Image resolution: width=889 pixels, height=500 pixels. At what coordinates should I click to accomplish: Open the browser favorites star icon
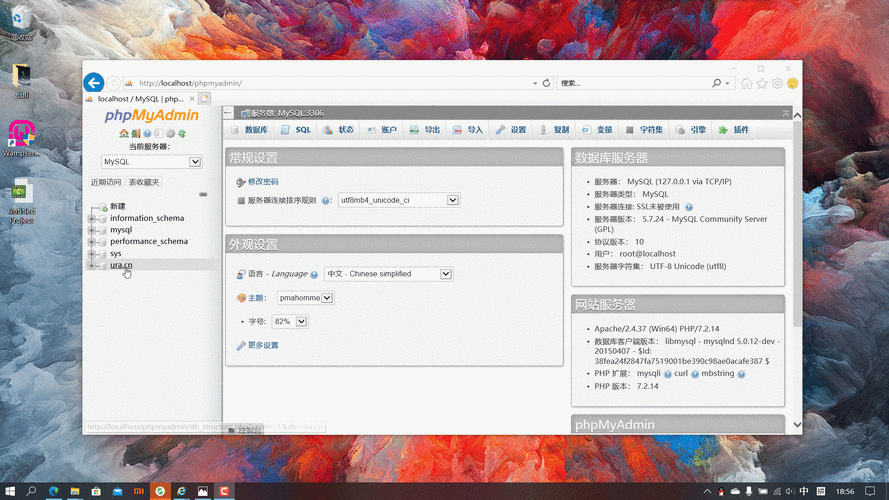[762, 83]
